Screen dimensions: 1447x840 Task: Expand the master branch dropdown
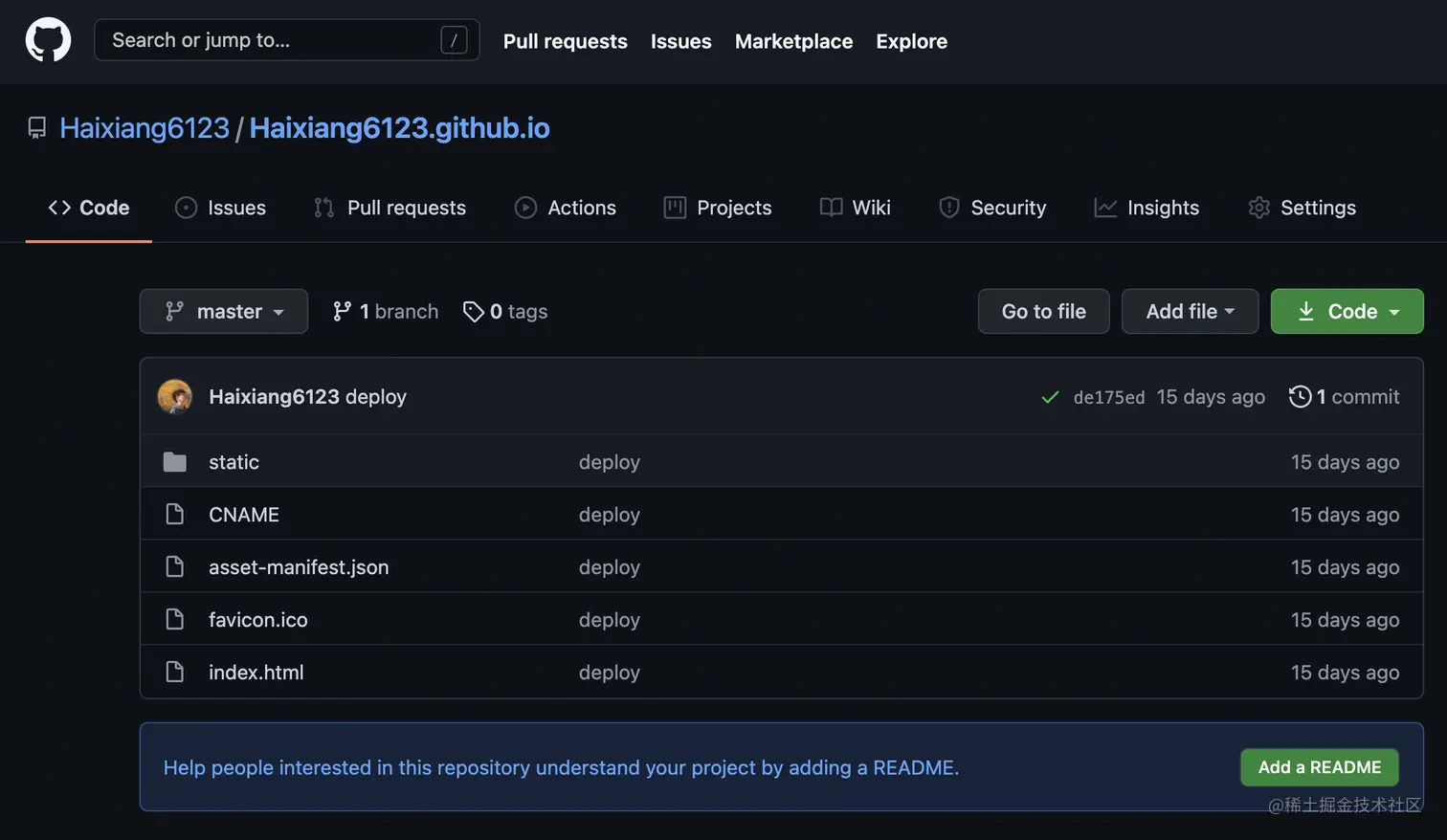[224, 312]
